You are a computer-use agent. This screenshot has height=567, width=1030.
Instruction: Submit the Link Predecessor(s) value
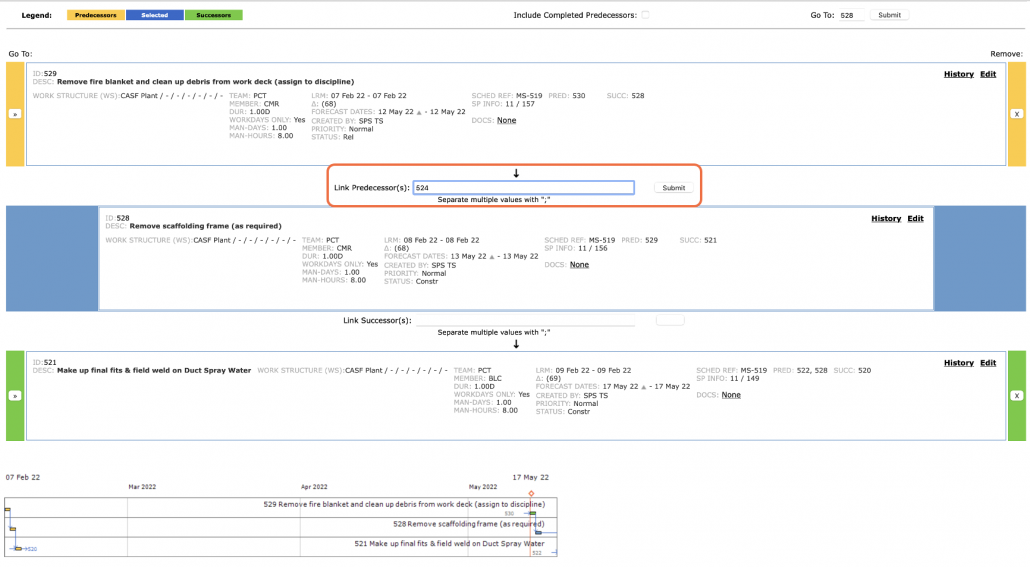[x=673, y=188]
